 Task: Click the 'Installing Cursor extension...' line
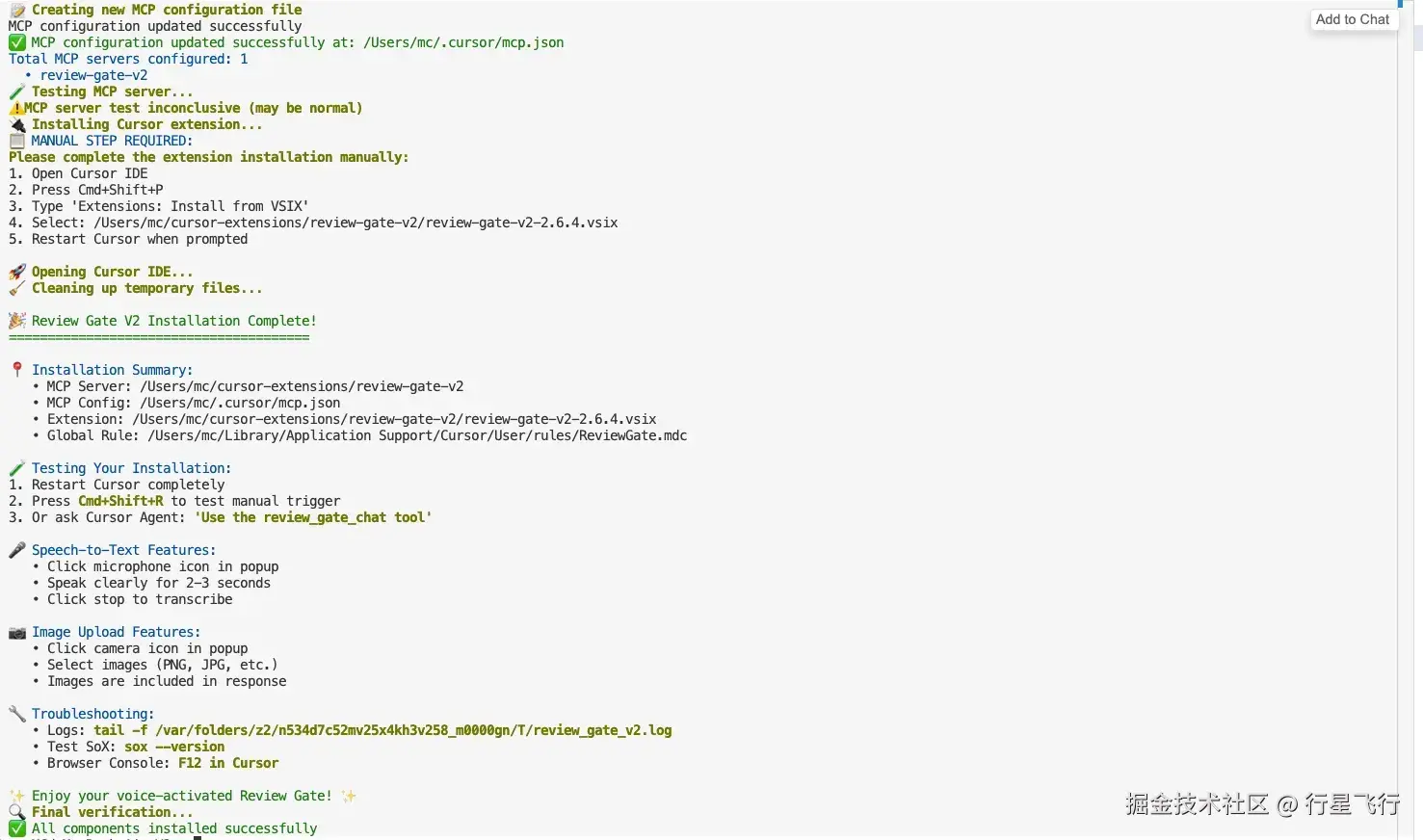146,124
